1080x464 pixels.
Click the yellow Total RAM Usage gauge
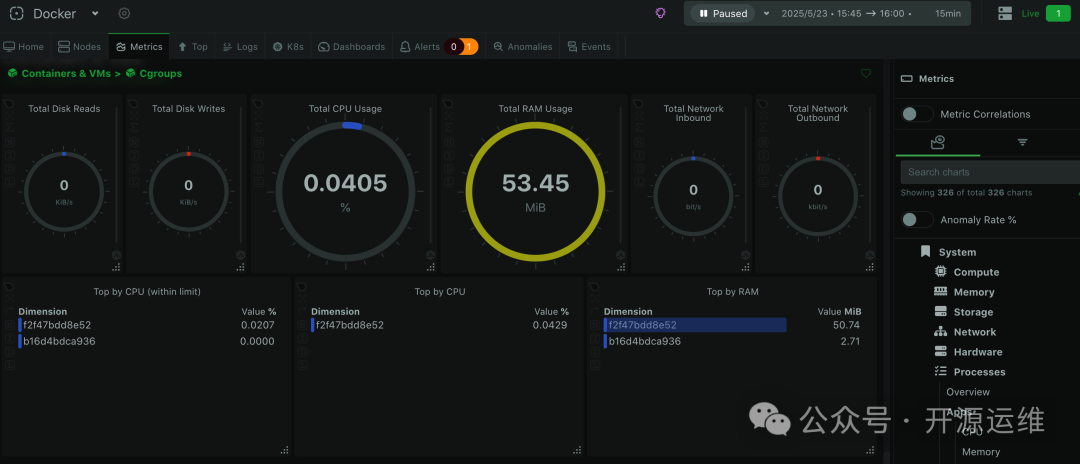click(x=535, y=191)
